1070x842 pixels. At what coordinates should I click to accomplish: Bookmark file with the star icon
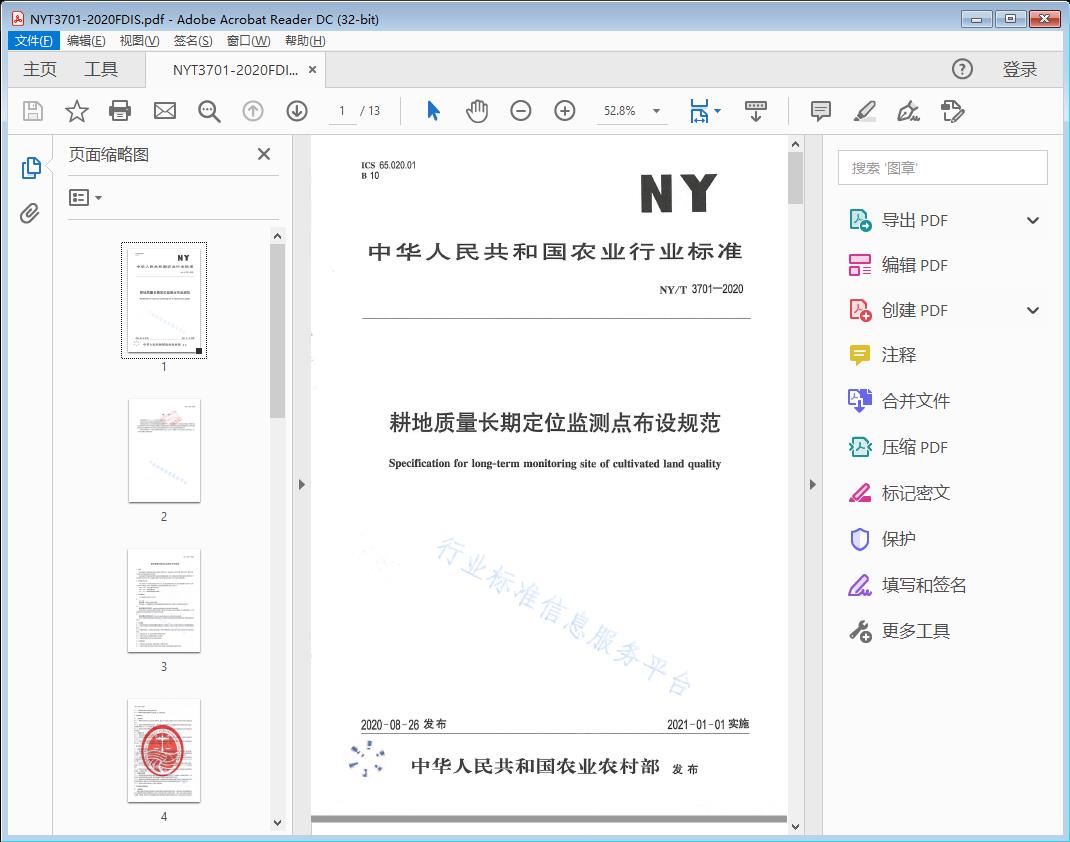tap(77, 111)
